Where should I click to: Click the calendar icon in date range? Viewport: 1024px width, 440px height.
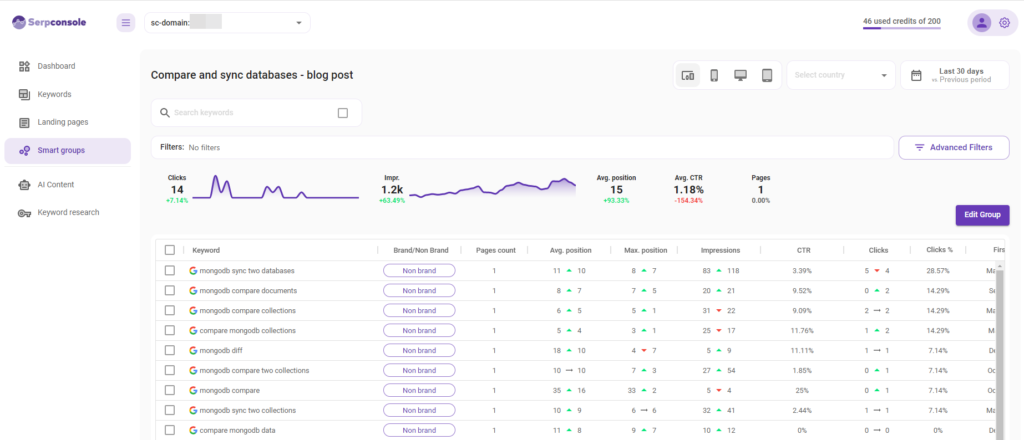[916, 75]
